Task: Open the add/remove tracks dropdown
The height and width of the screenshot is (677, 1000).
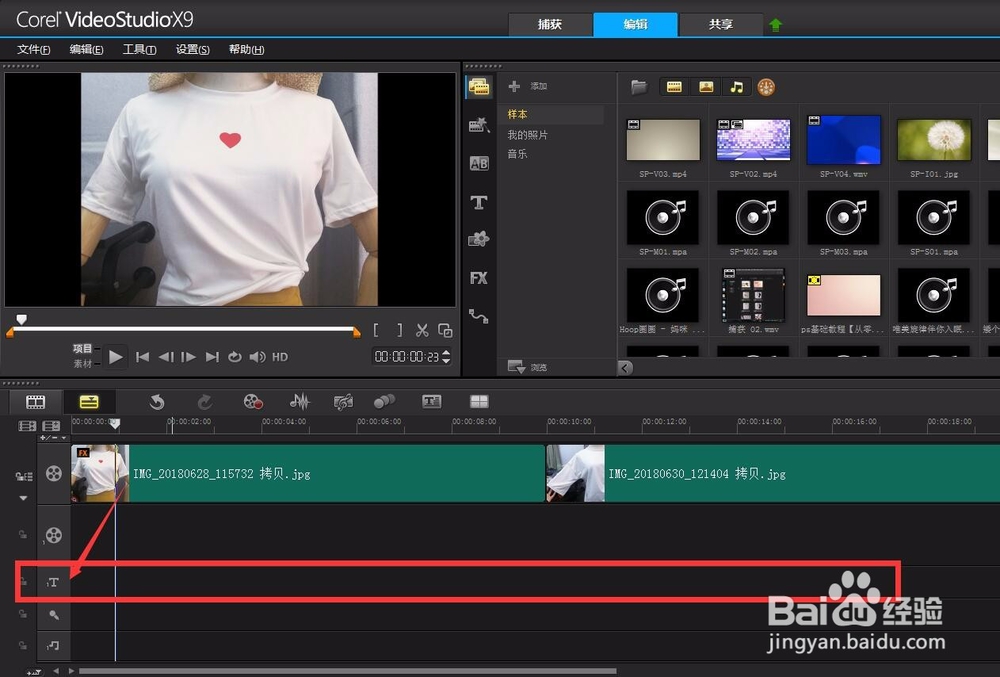Action: click(x=53, y=438)
